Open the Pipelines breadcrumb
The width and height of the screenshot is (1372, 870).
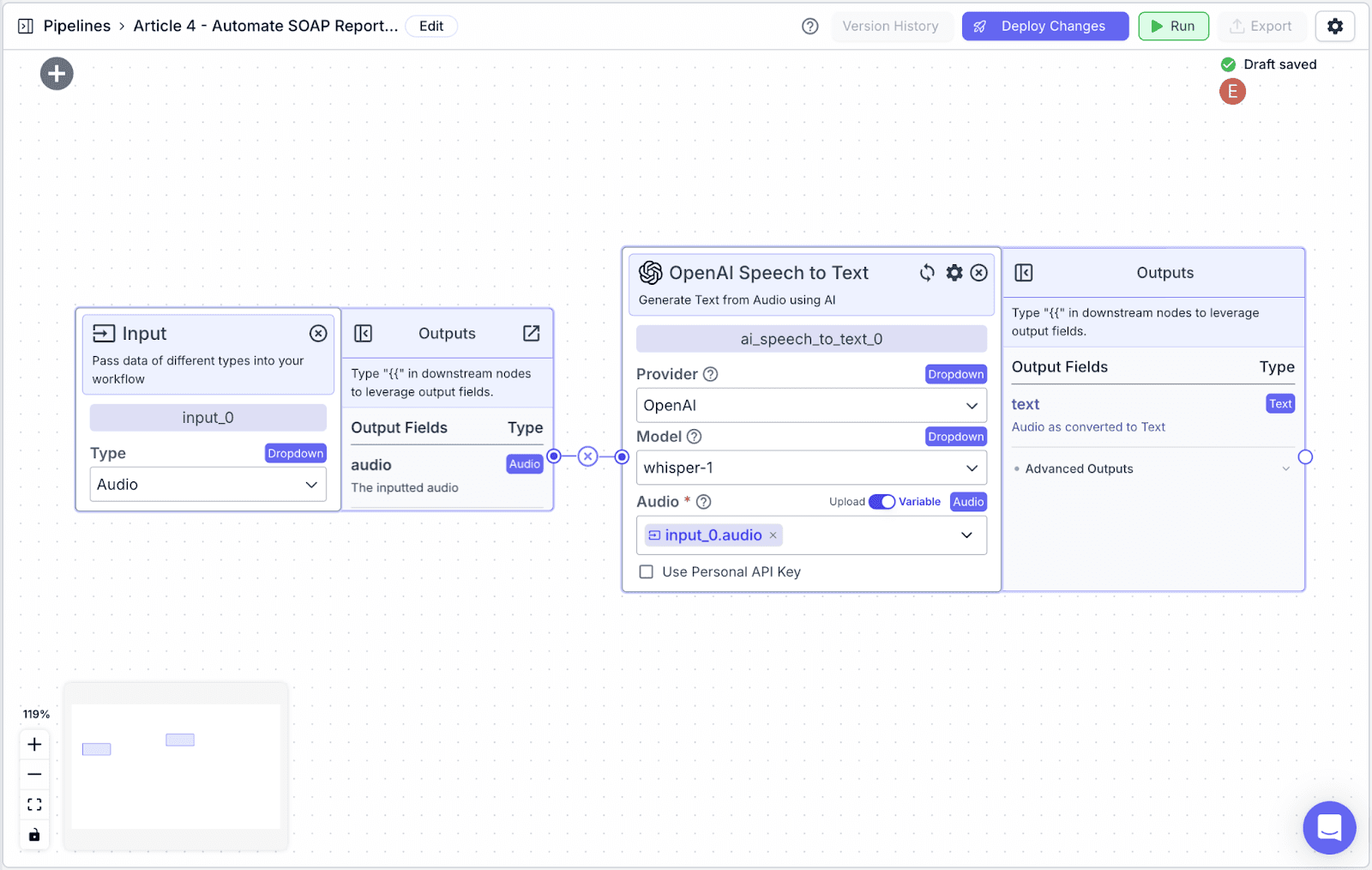[x=76, y=26]
